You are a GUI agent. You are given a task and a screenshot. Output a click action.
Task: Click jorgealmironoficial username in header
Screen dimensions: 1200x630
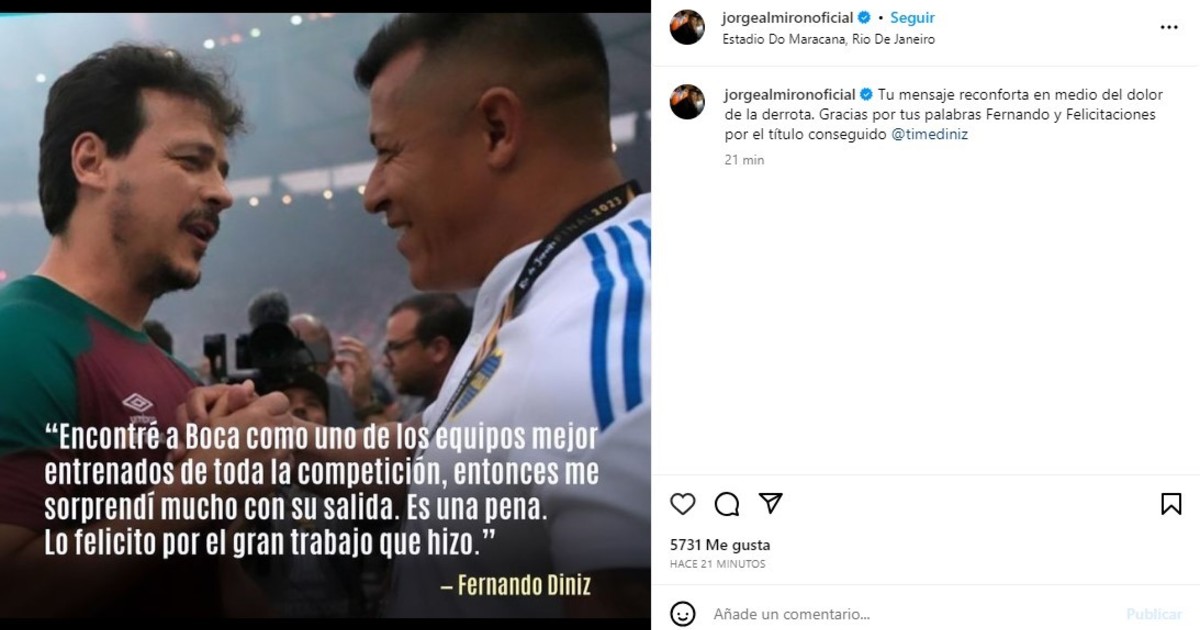(x=788, y=18)
